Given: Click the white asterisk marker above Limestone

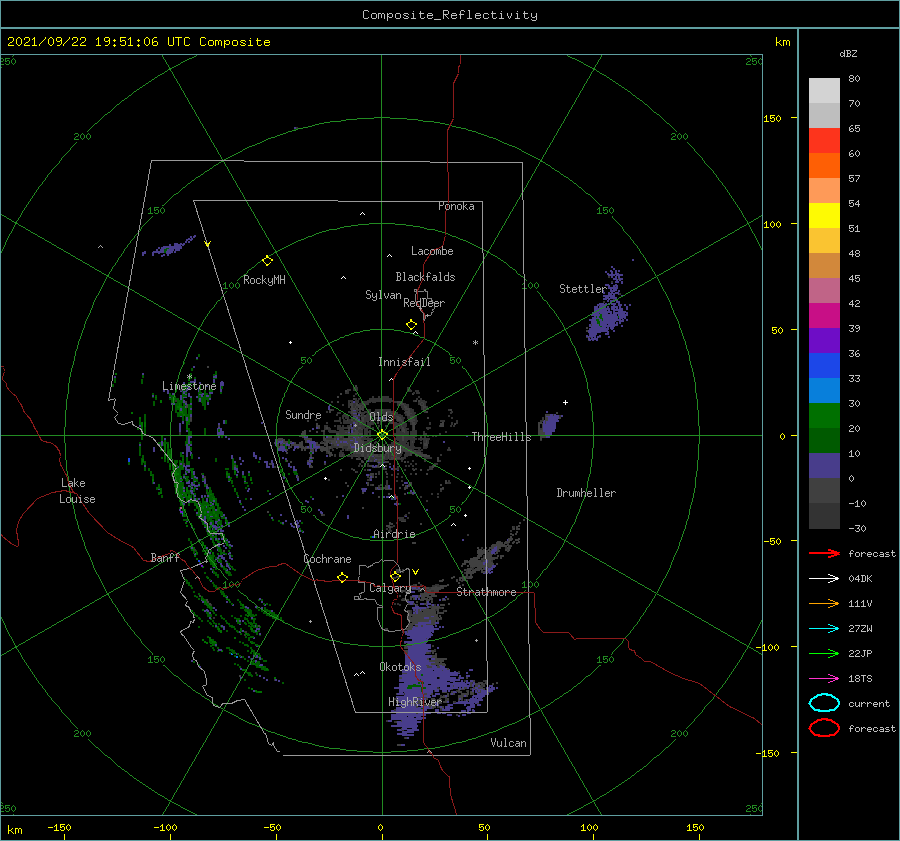Looking at the screenshot, I should [x=189, y=377].
